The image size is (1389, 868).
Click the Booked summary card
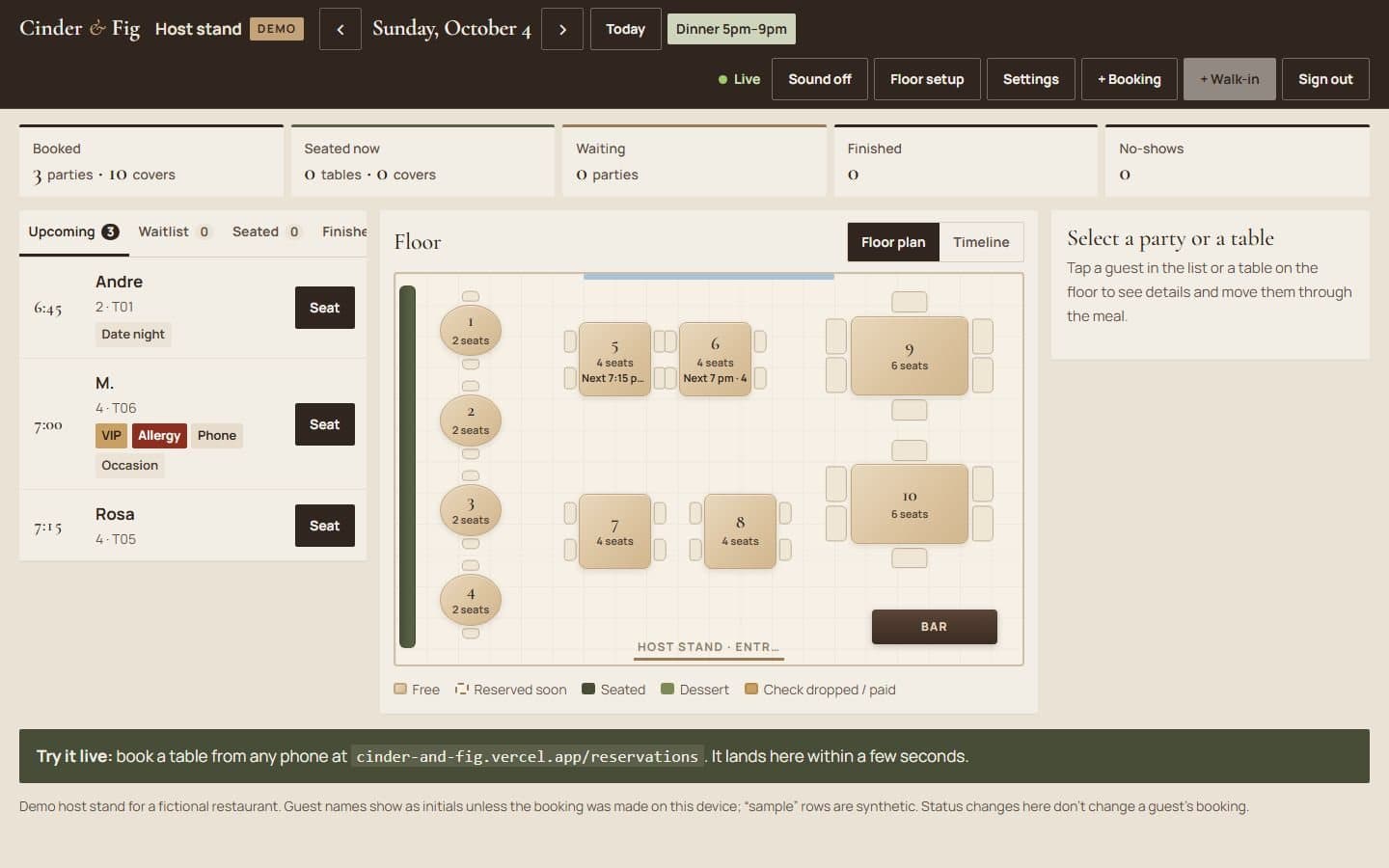pyautogui.click(x=151, y=161)
